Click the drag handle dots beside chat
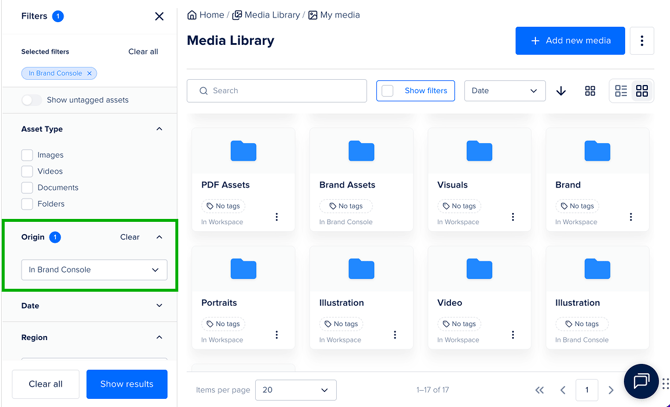The image size is (670, 407). (x=665, y=384)
